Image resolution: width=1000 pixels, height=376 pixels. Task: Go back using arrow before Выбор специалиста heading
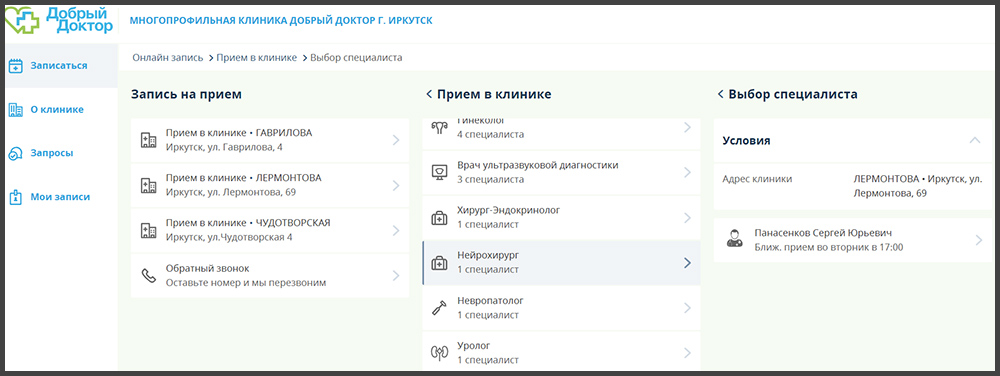click(721, 94)
